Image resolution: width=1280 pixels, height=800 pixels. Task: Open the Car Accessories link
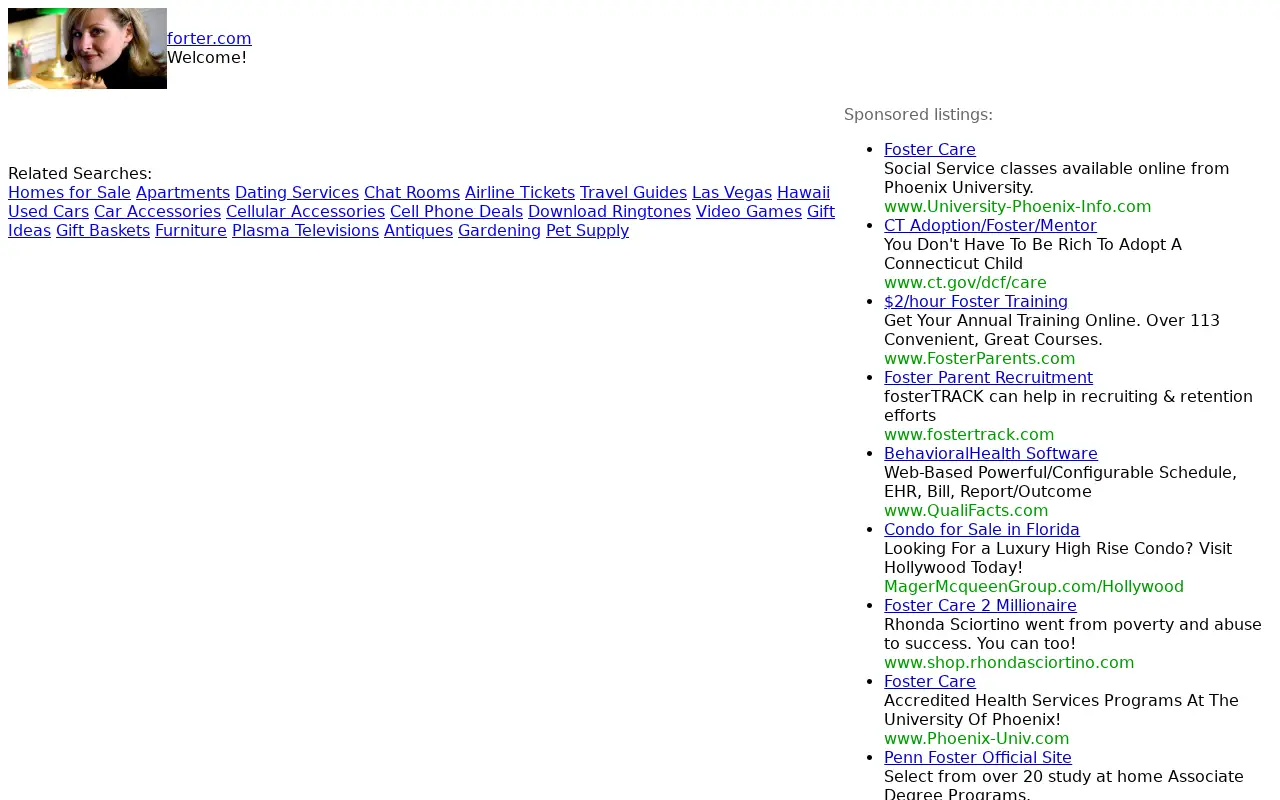[157, 212]
